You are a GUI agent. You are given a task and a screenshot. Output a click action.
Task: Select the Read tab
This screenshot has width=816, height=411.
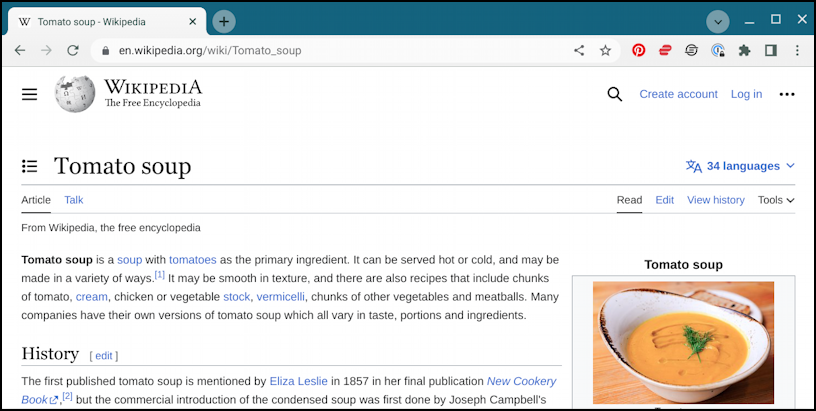pyautogui.click(x=629, y=200)
